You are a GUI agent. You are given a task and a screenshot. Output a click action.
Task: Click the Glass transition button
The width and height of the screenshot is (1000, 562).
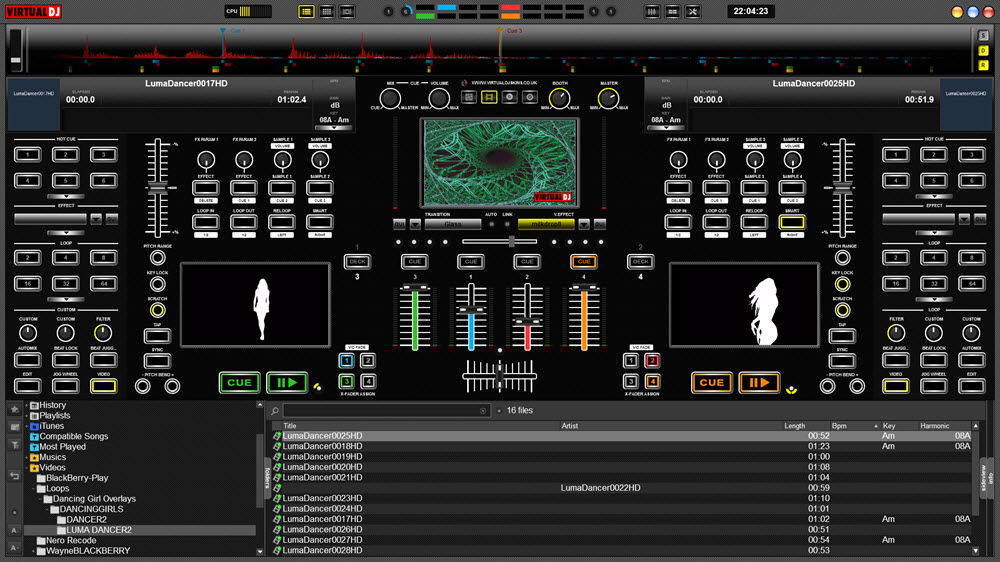click(453, 225)
